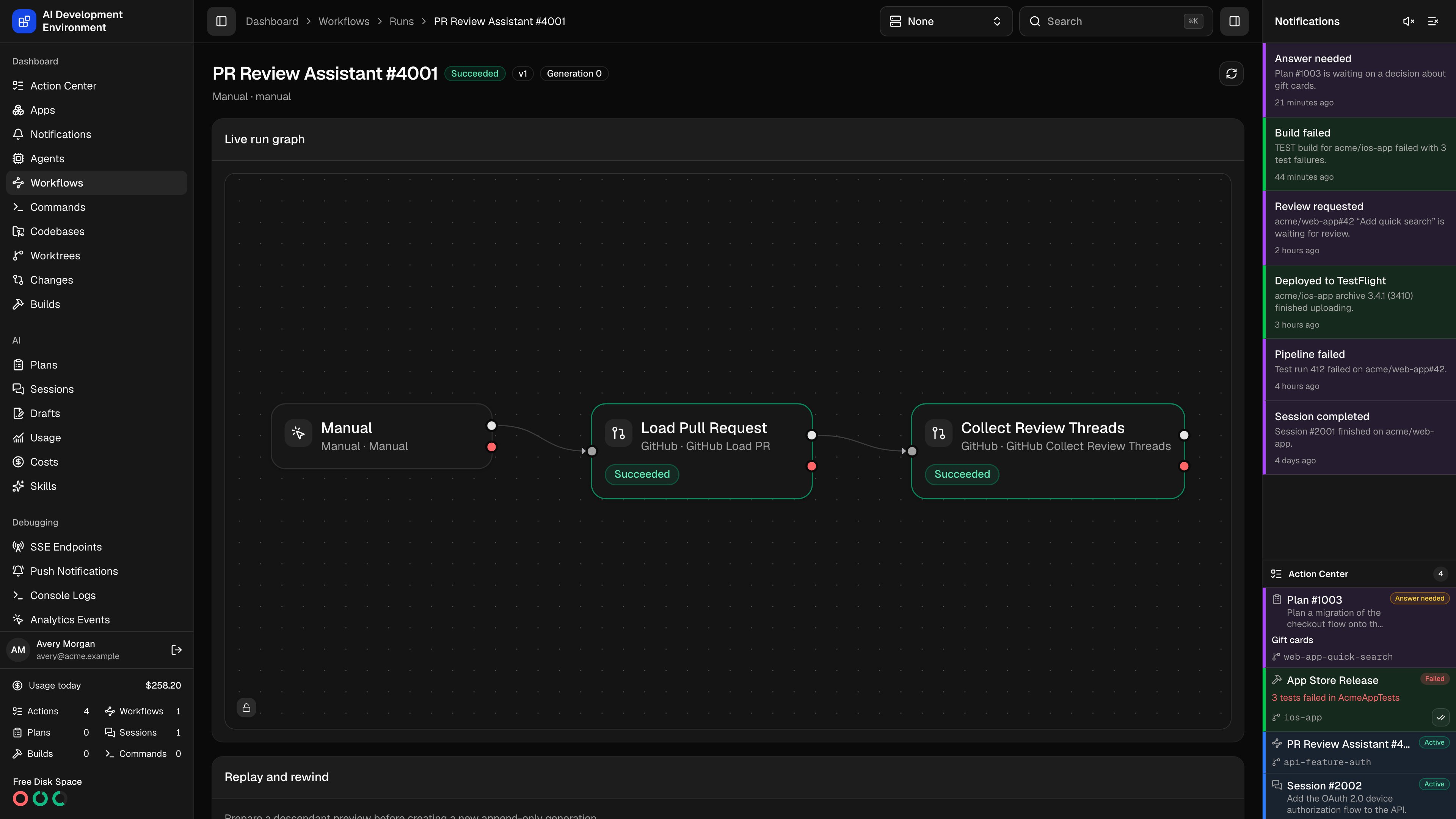
Task: Go to Notifications in the sidebar
Action: 97,135
